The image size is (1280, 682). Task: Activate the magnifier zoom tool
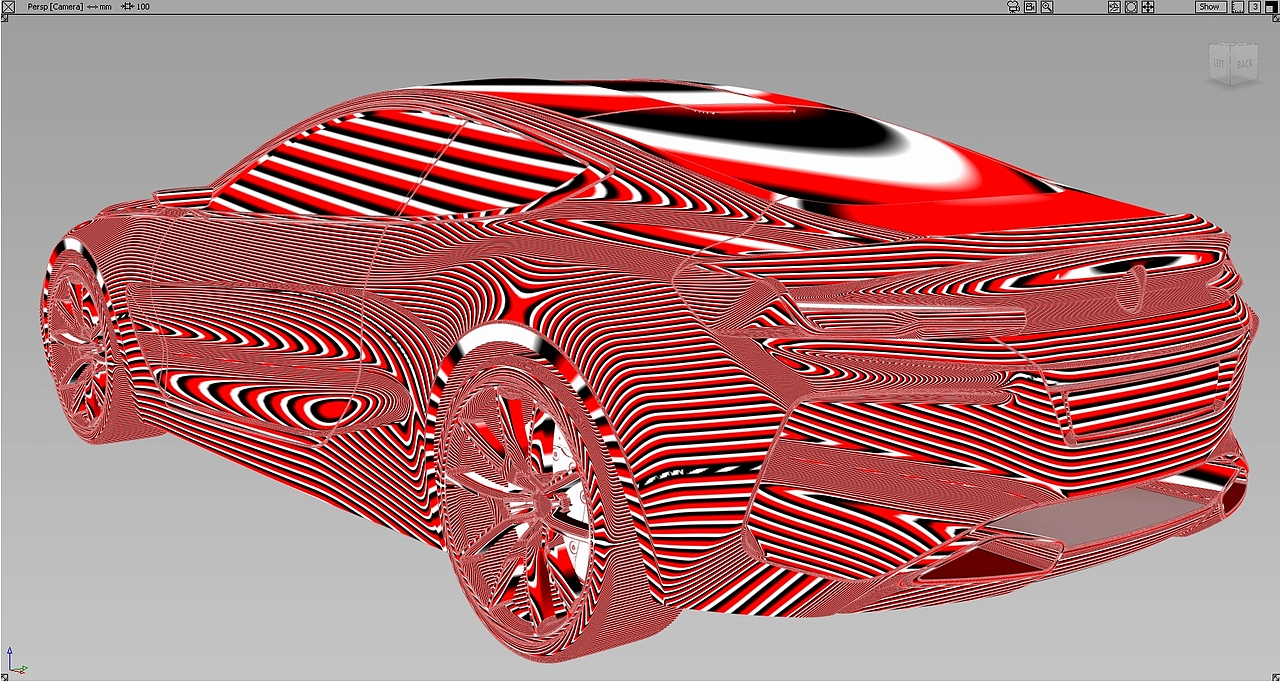[1047, 7]
